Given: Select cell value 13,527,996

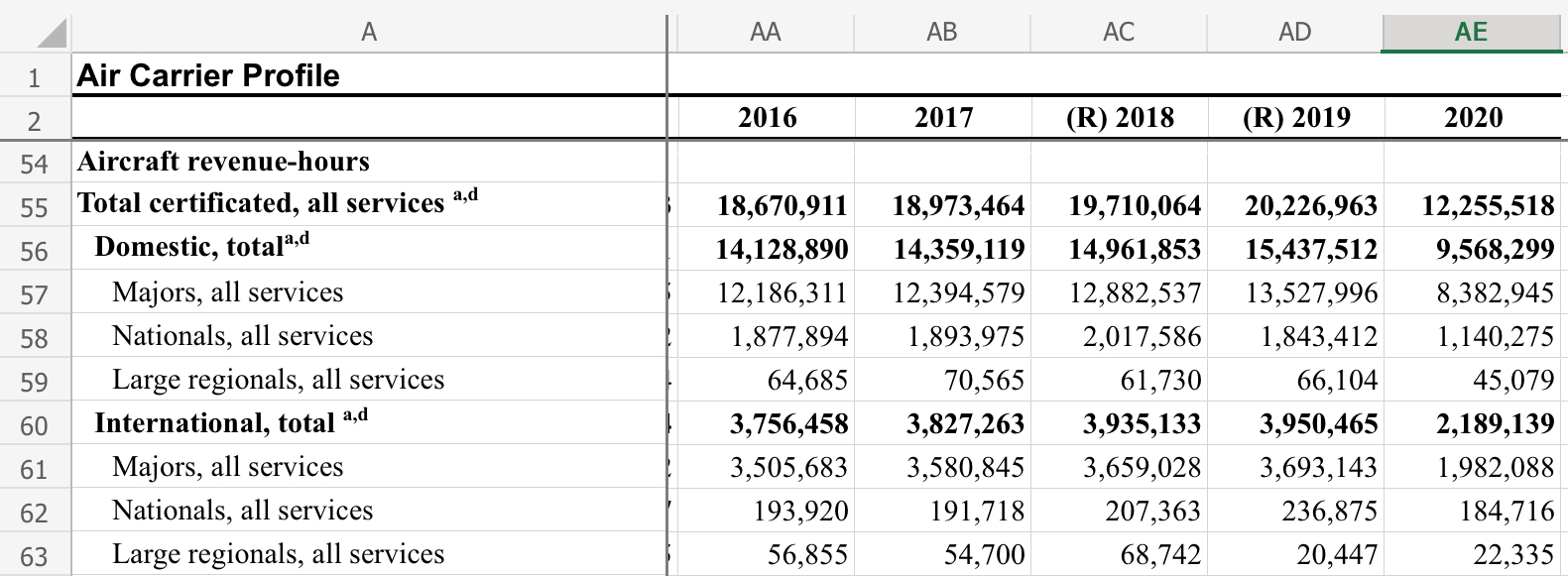Looking at the screenshot, I should coord(1295,293).
